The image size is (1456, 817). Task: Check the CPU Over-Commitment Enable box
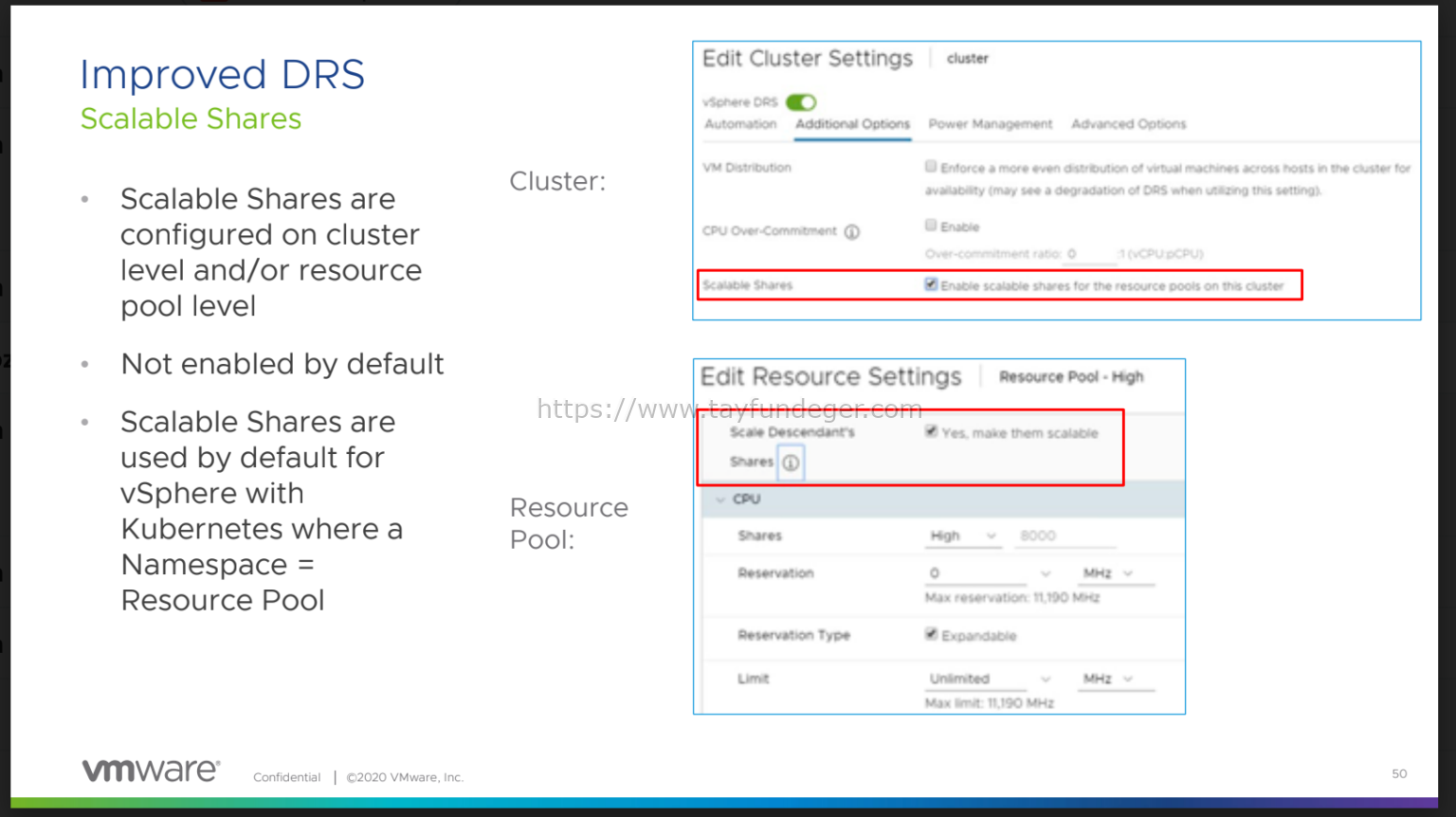931,226
